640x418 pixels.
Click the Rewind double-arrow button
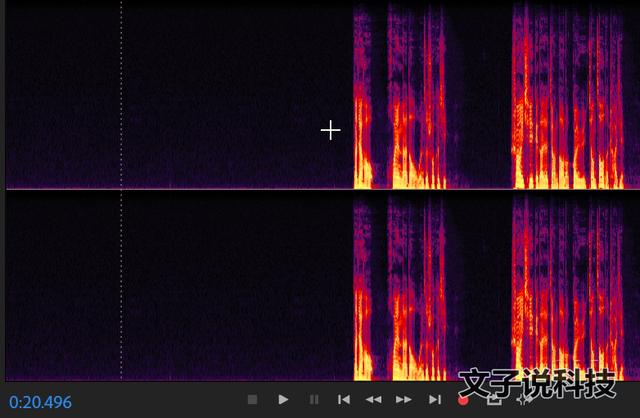[x=373, y=399]
